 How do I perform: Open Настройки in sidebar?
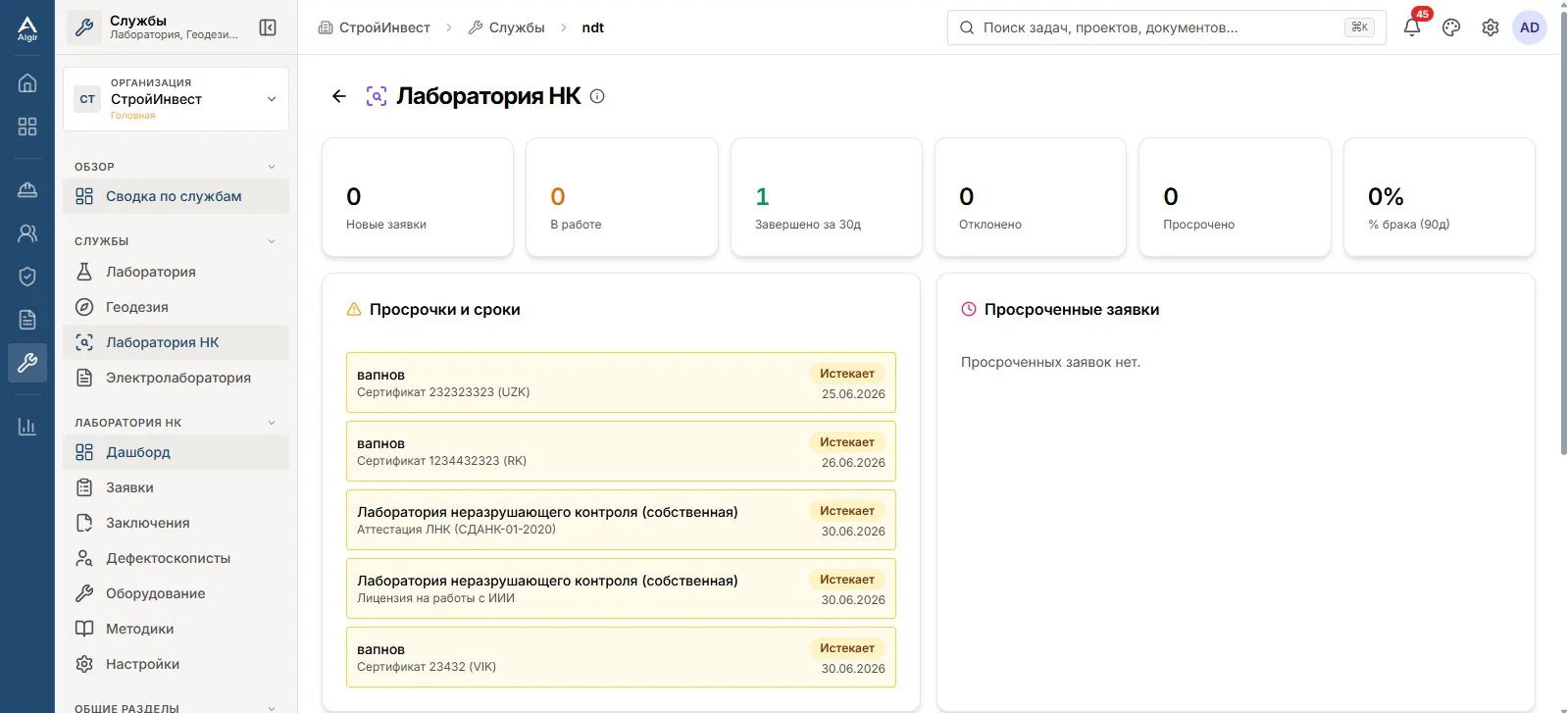(177, 664)
